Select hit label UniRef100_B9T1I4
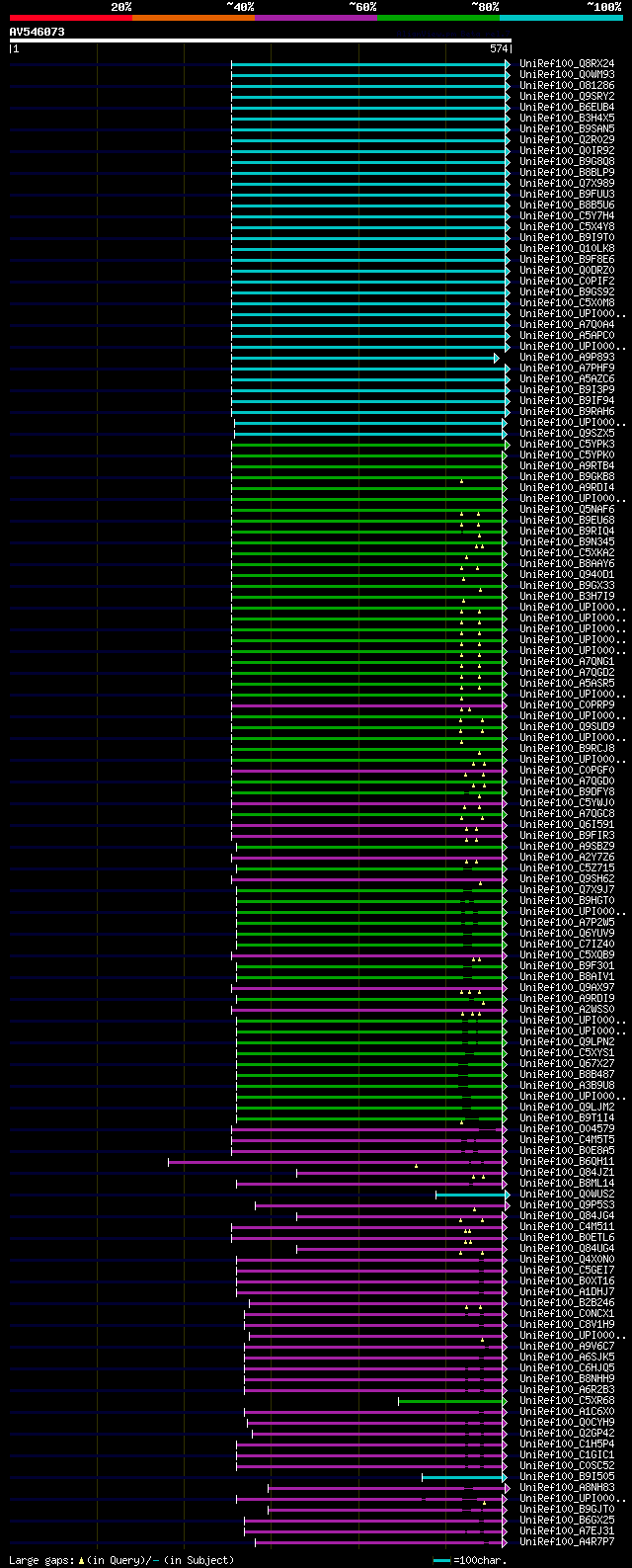632x1568 pixels. 569,1117
